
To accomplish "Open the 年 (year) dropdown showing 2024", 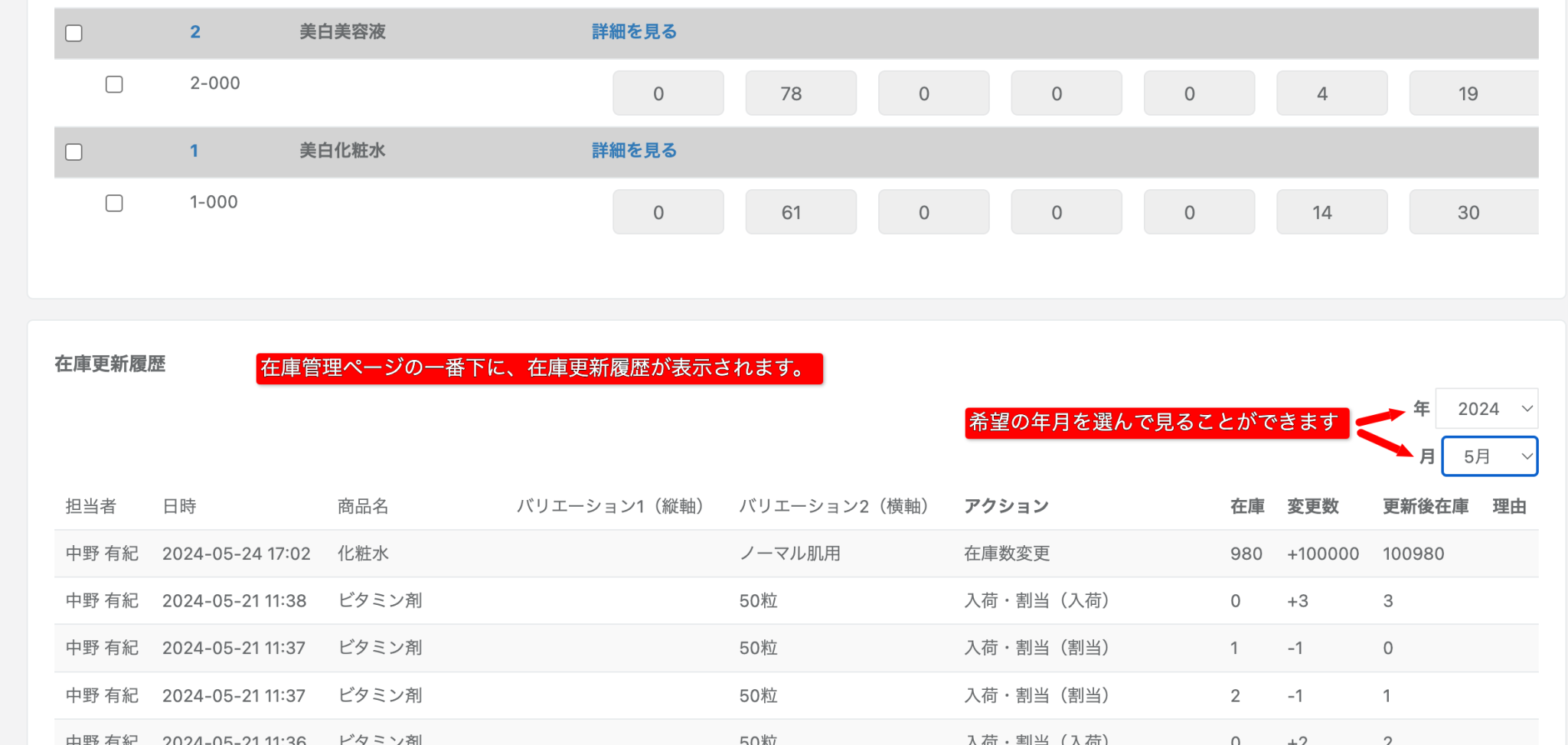I will click(x=1486, y=408).
